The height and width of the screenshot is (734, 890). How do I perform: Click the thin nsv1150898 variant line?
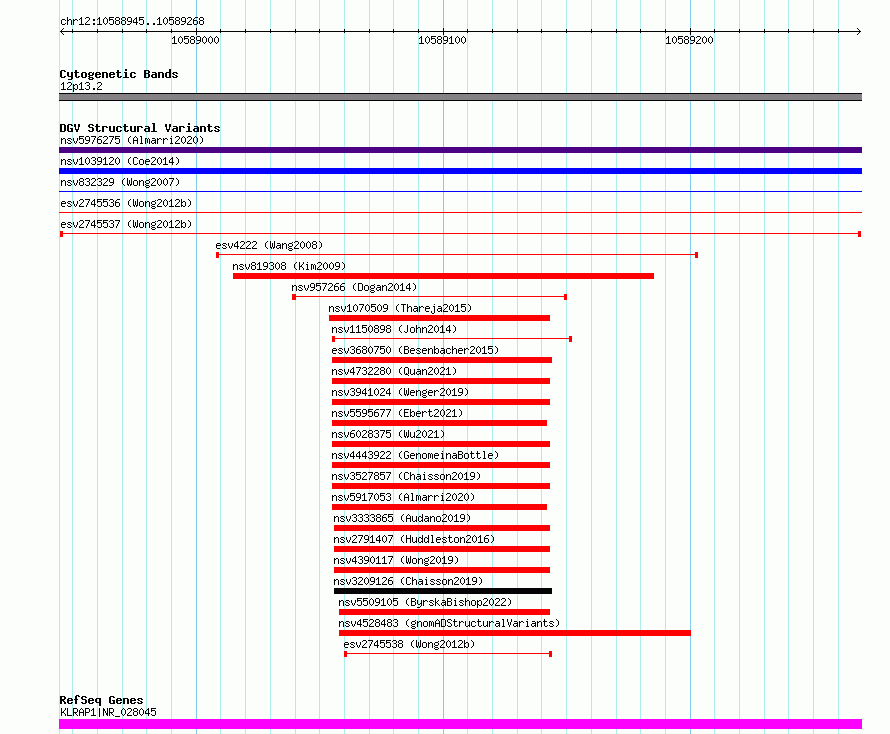(452, 339)
